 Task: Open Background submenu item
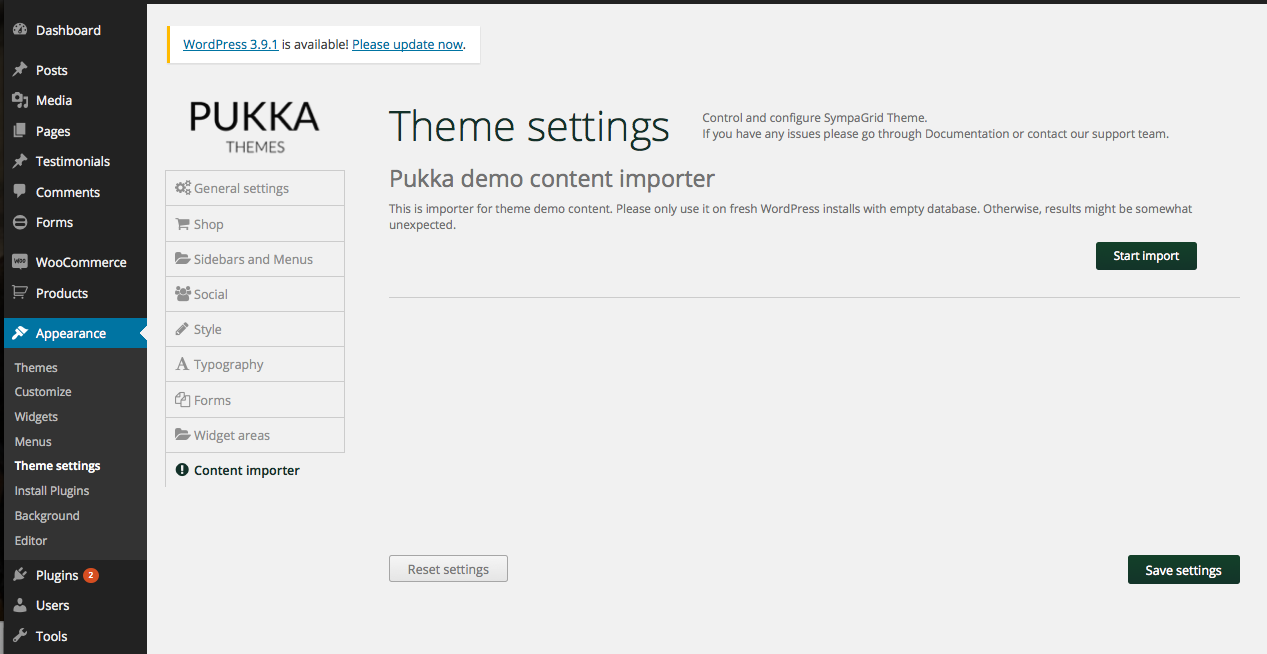[x=47, y=516]
